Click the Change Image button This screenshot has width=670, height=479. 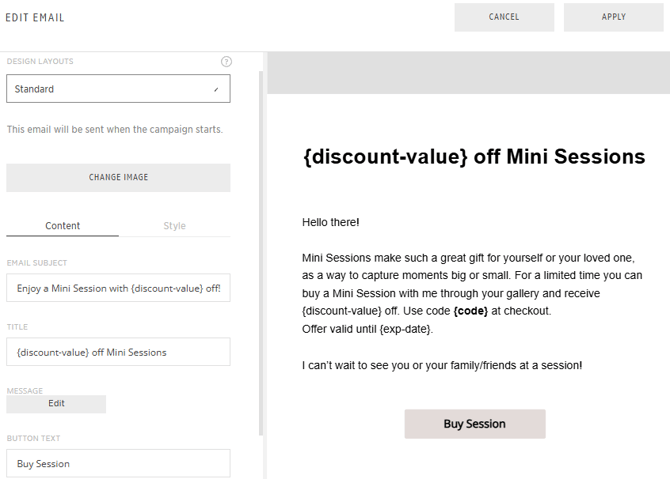pos(118,177)
